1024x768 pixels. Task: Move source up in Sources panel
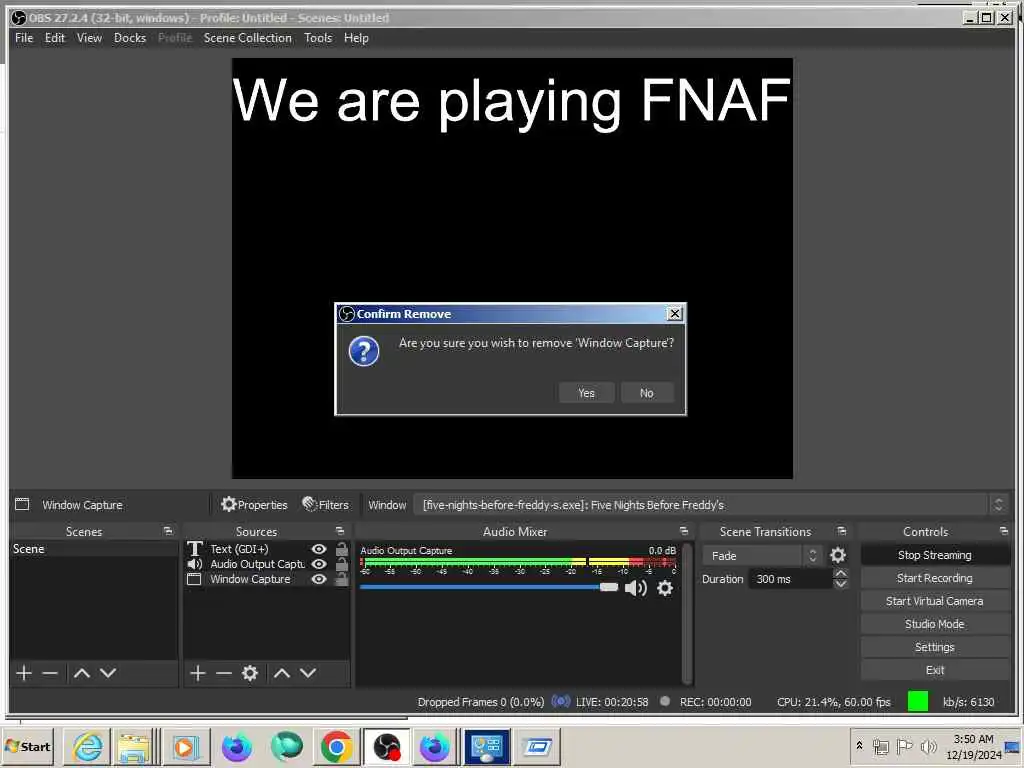pyautogui.click(x=281, y=673)
